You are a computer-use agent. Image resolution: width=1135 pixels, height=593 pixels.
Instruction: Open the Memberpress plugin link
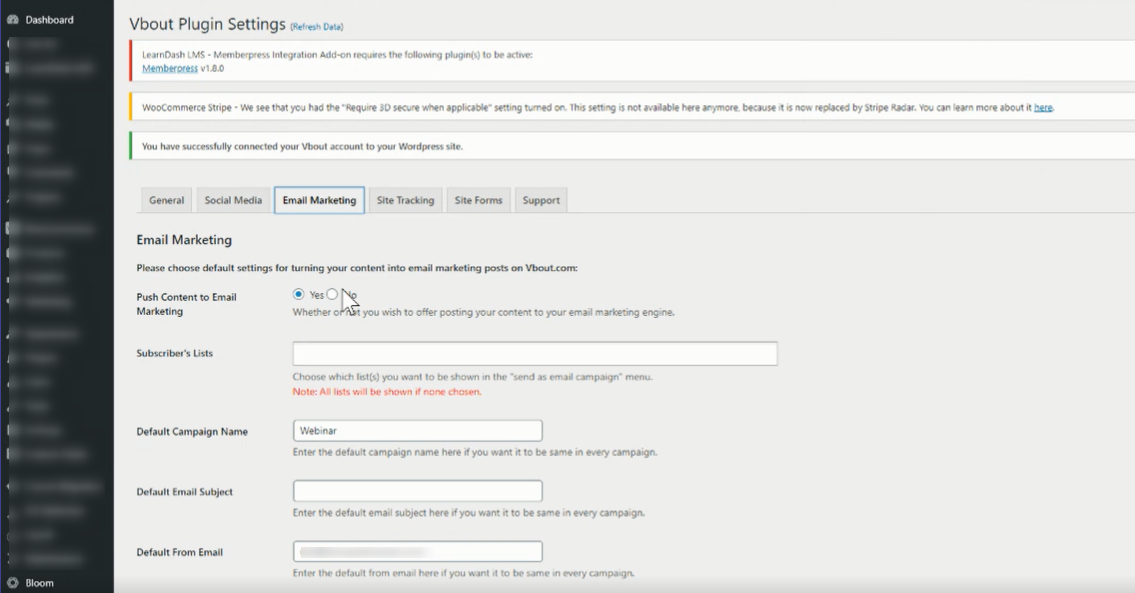(x=169, y=68)
